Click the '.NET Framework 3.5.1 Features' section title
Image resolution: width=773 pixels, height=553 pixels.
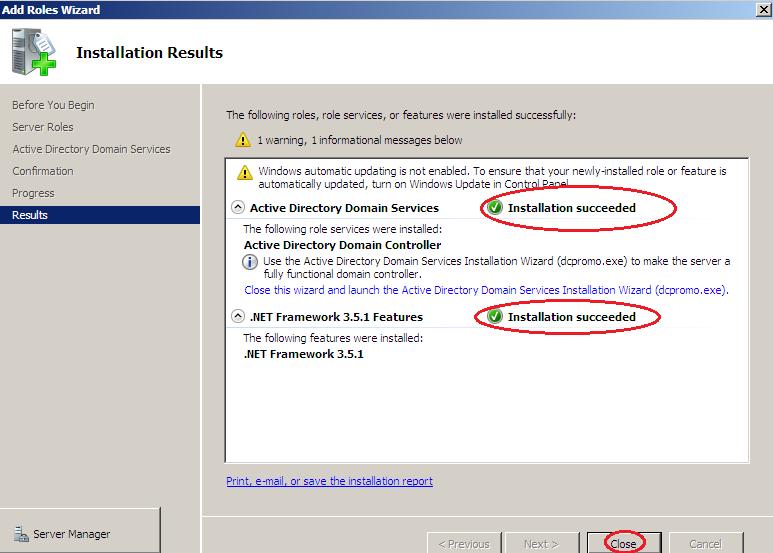tap(336, 317)
